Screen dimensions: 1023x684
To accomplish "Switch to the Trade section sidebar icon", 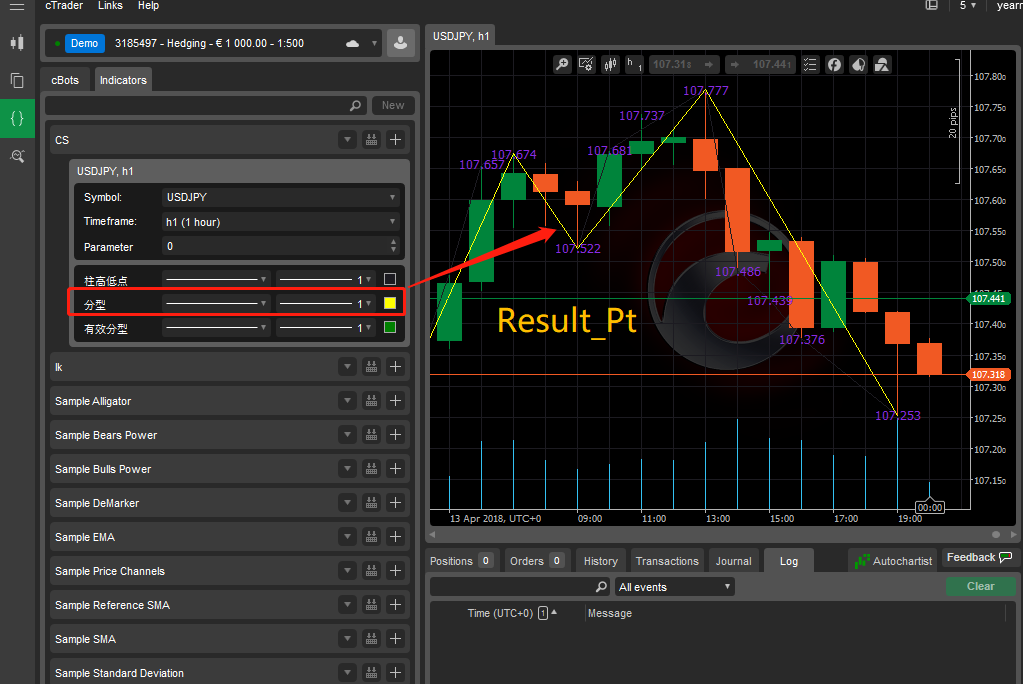I will [17, 43].
